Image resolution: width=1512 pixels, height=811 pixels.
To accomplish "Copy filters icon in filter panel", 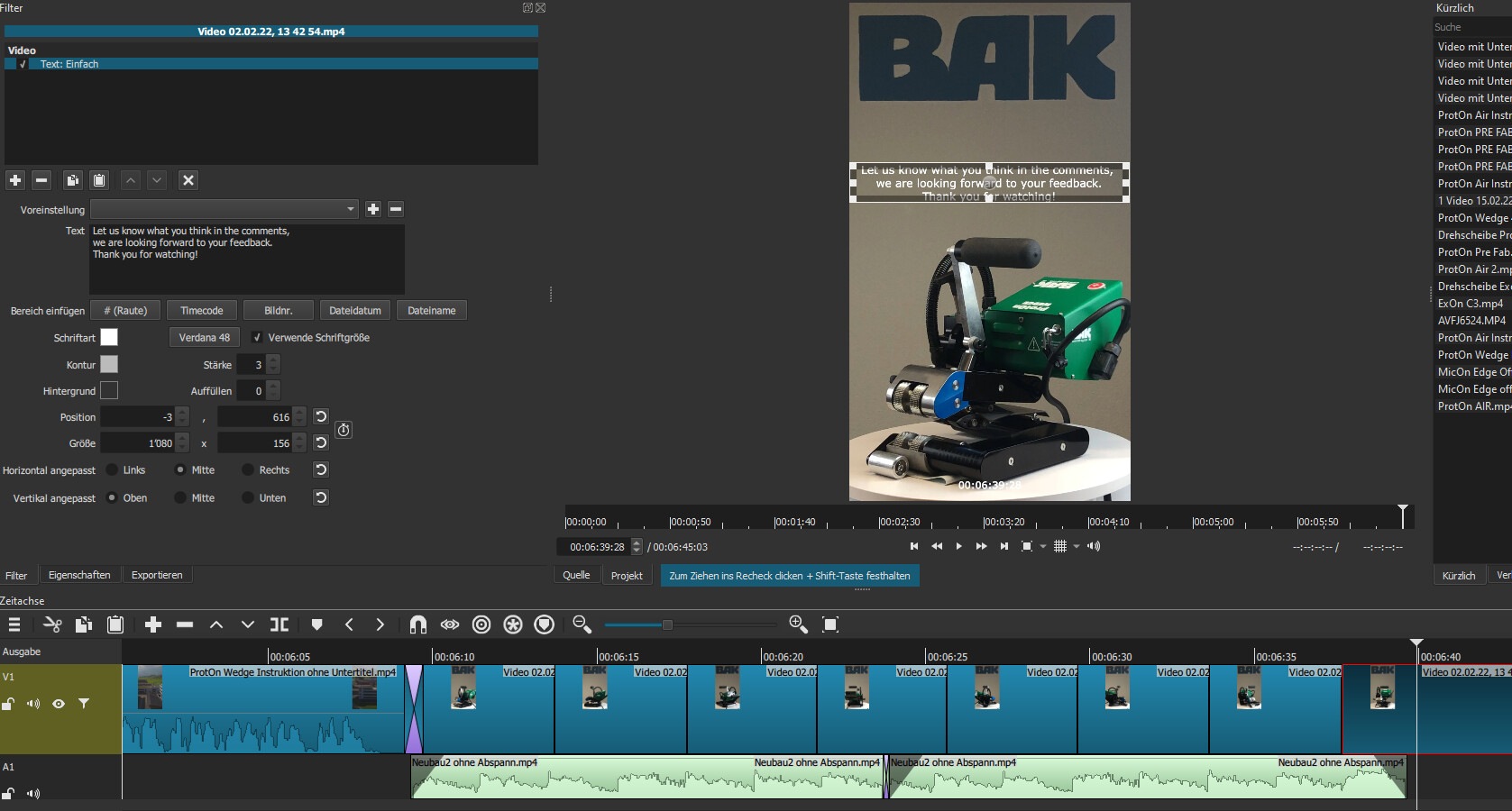I will pos(73,180).
